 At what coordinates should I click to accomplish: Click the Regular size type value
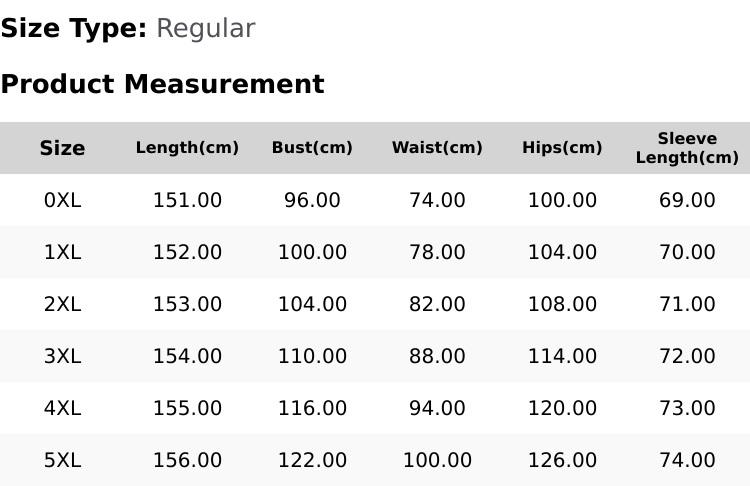point(206,28)
